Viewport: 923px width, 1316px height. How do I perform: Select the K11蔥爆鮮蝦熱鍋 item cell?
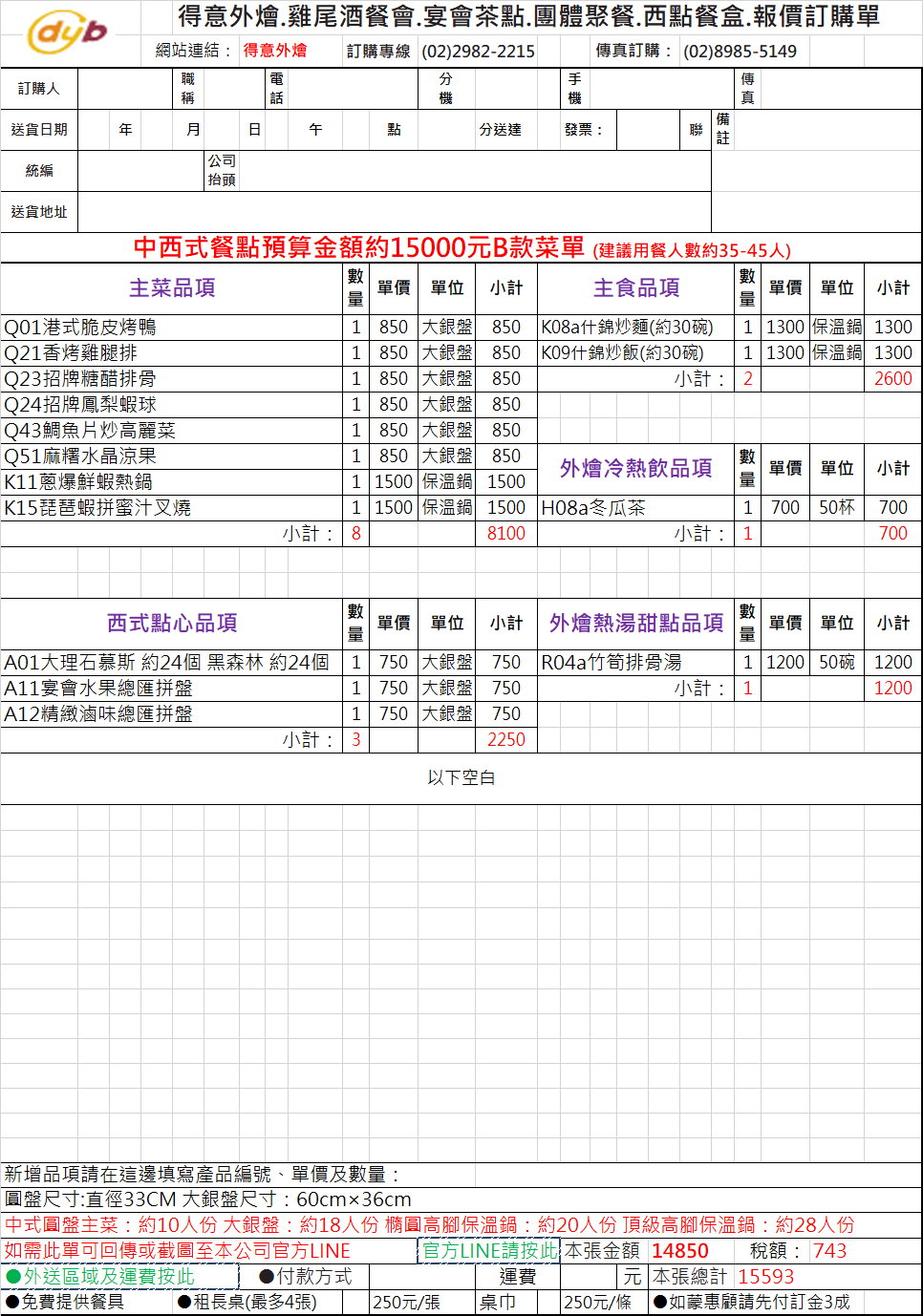point(172,481)
